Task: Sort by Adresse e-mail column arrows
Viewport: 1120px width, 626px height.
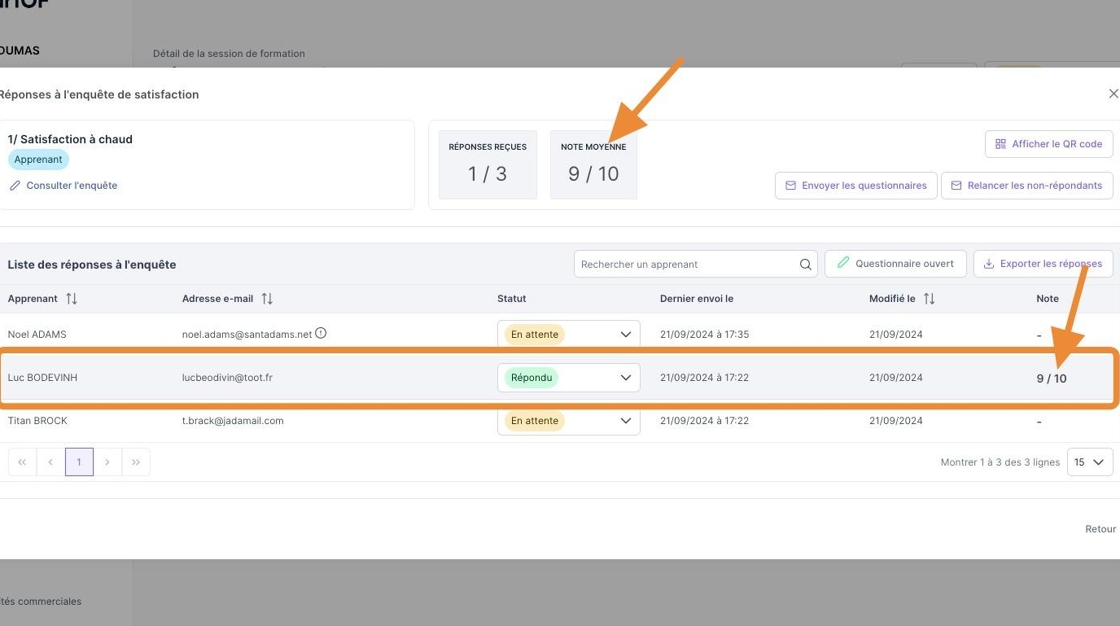Action: click(266, 299)
